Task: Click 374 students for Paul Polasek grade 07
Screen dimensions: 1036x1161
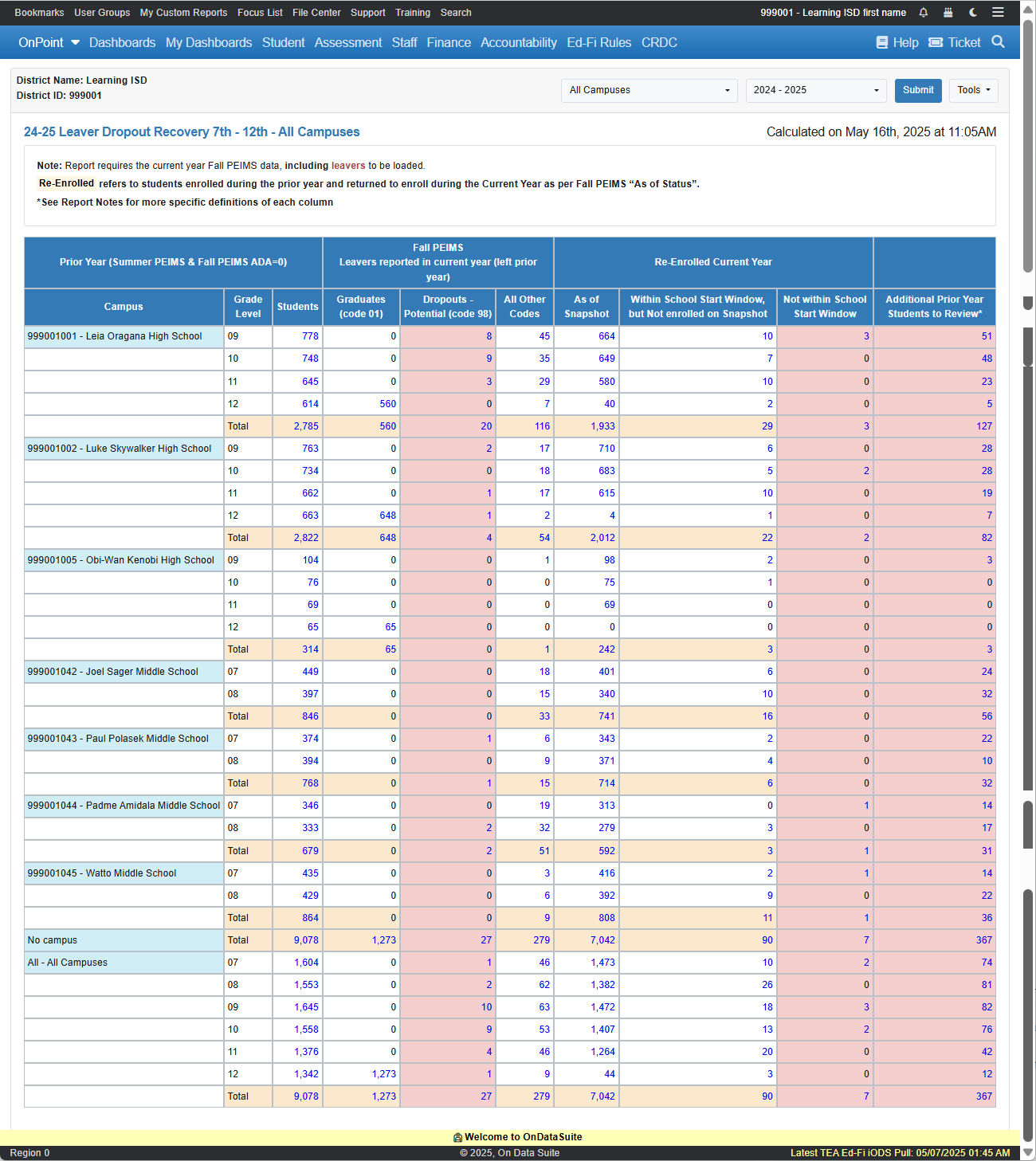Action: [310, 739]
